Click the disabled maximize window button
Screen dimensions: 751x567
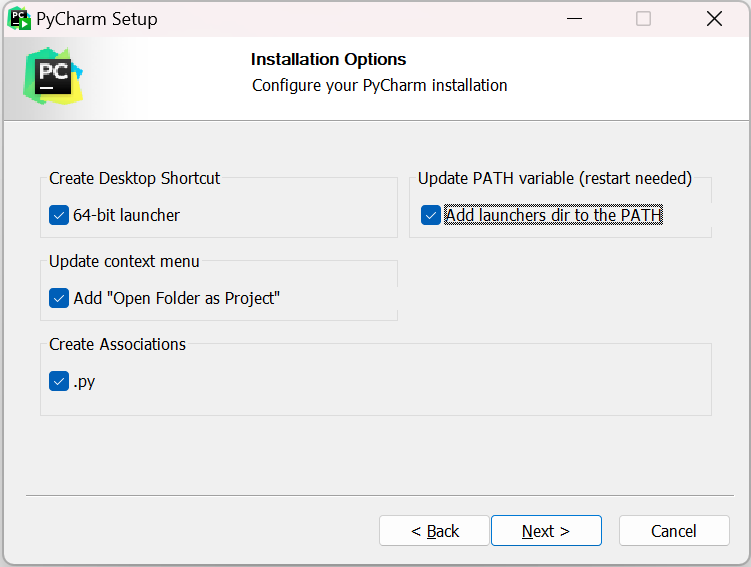tap(643, 19)
